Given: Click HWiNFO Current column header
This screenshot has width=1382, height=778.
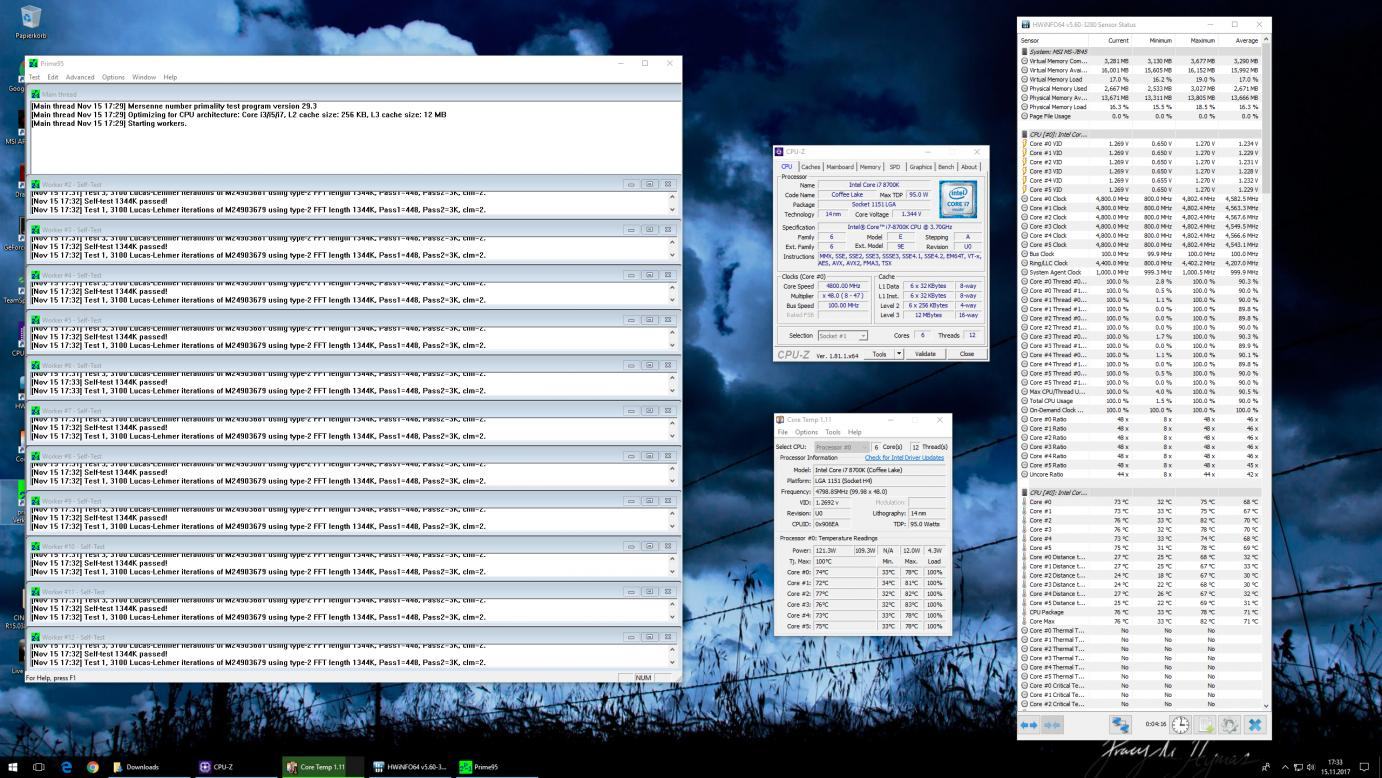Looking at the screenshot, I should tap(1119, 40).
